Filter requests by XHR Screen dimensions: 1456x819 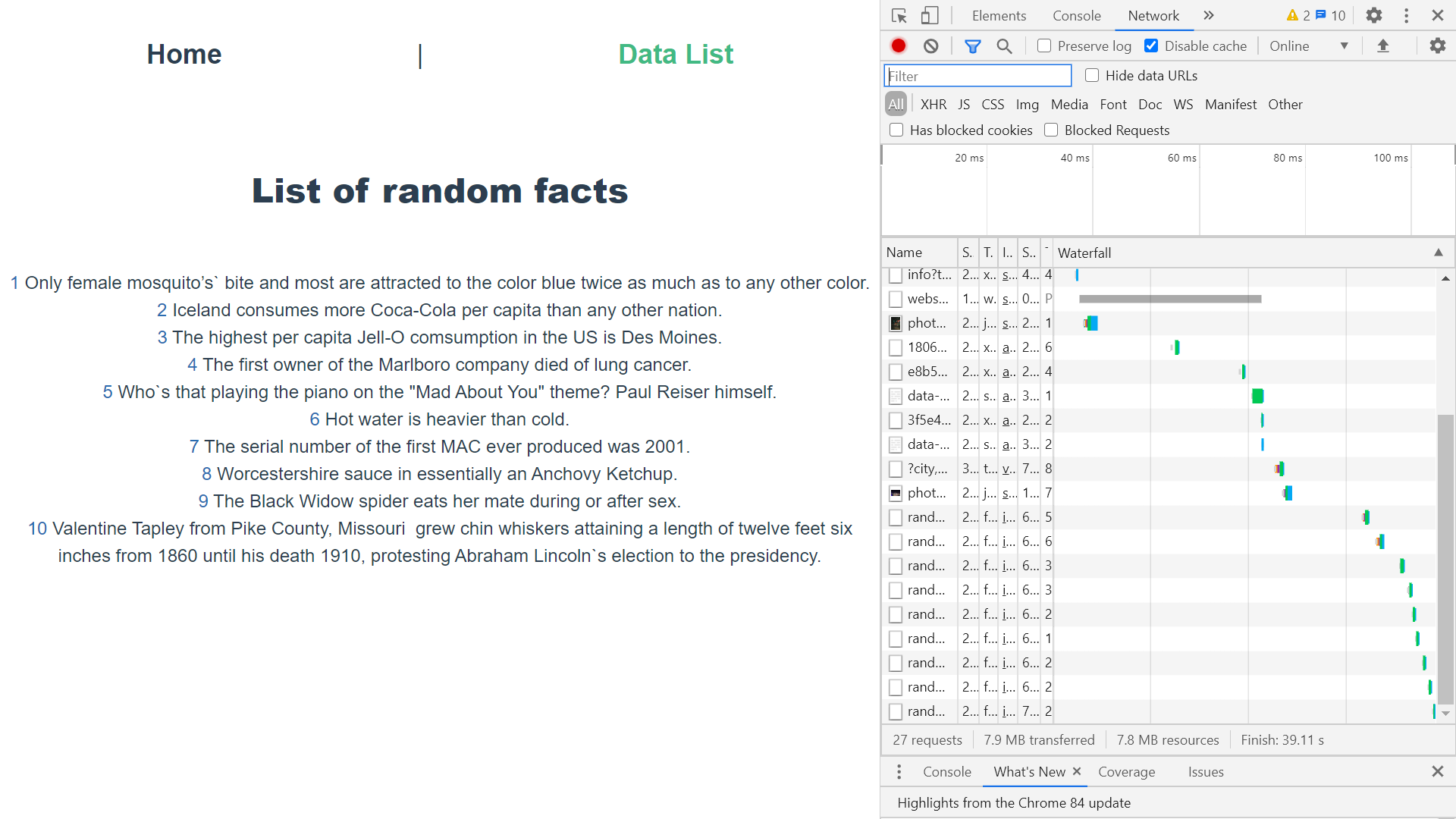[x=934, y=105]
